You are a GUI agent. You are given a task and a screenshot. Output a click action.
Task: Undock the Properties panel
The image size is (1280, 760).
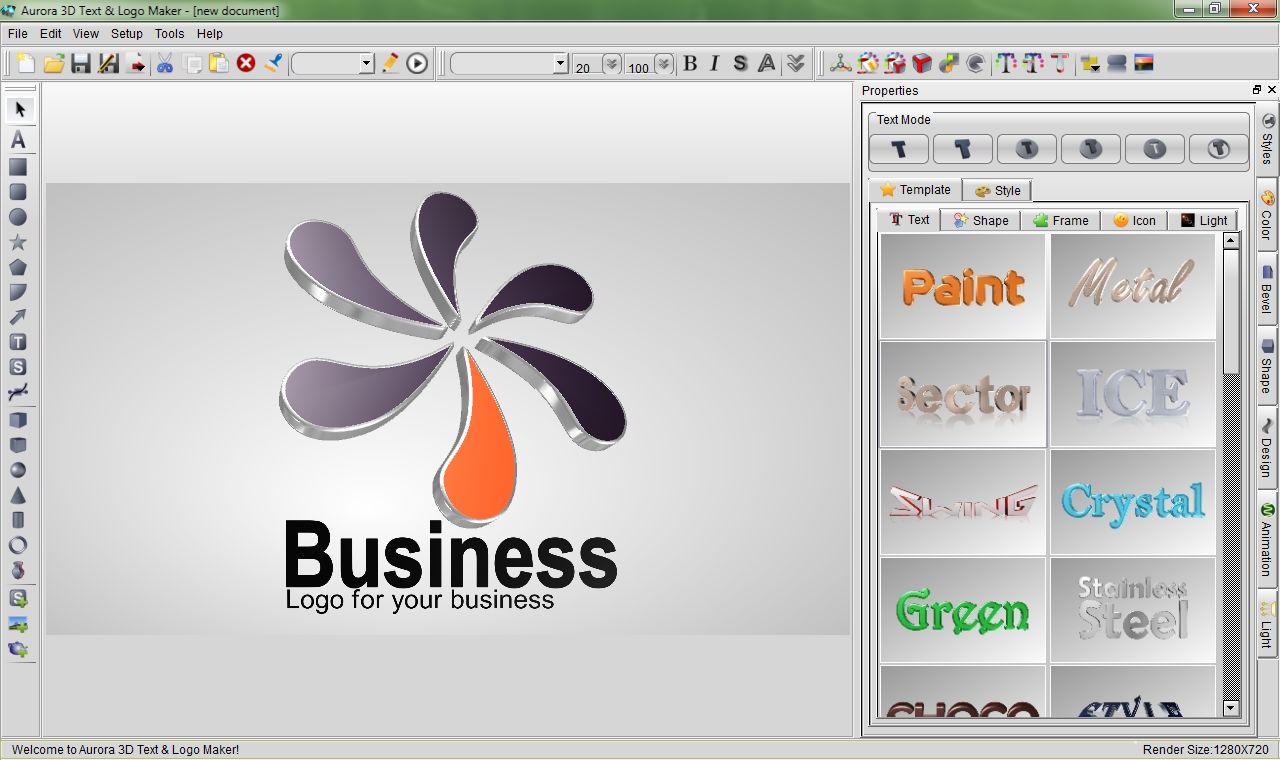[x=1257, y=90]
